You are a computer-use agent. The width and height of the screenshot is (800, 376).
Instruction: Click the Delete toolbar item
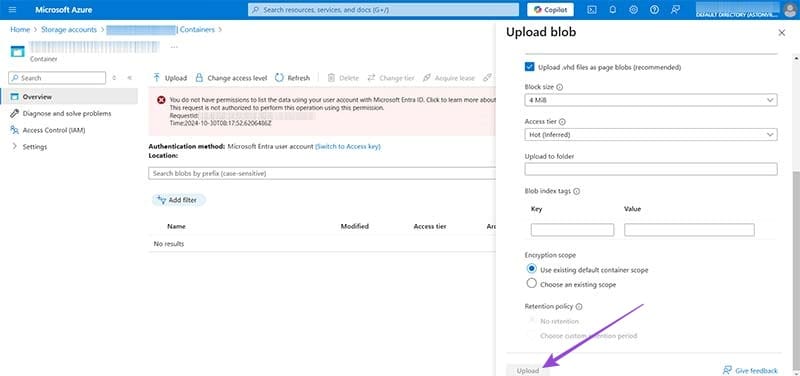pos(343,78)
